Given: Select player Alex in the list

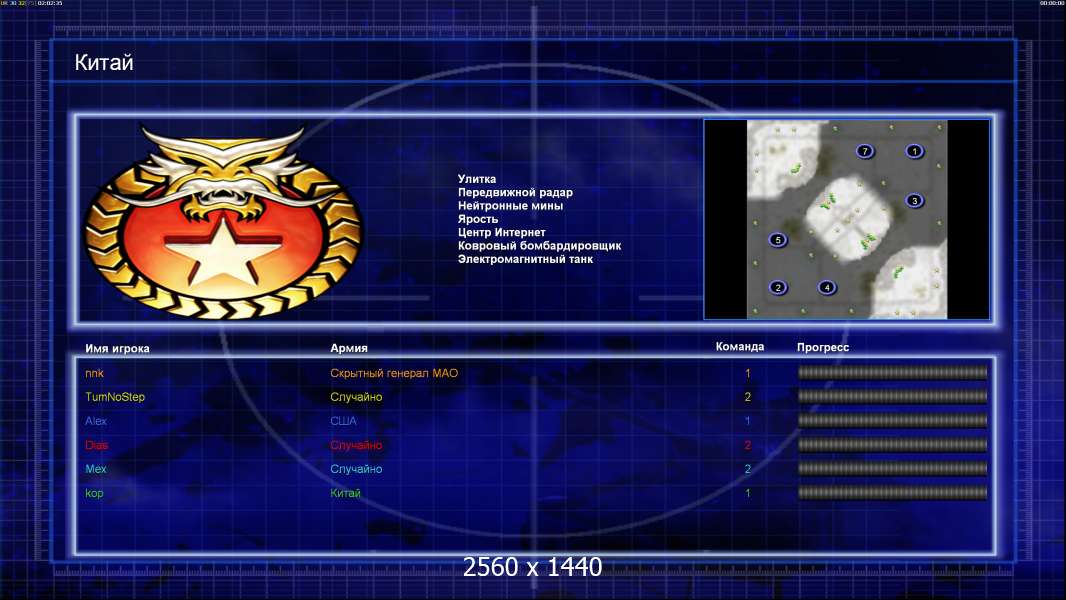Looking at the screenshot, I should click(x=96, y=421).
